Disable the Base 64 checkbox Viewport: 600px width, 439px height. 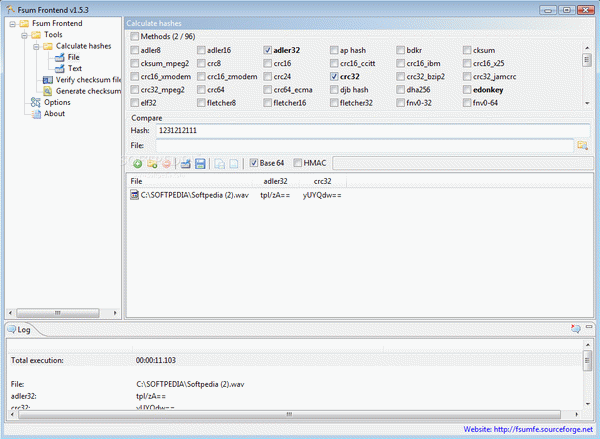(254, 163)
